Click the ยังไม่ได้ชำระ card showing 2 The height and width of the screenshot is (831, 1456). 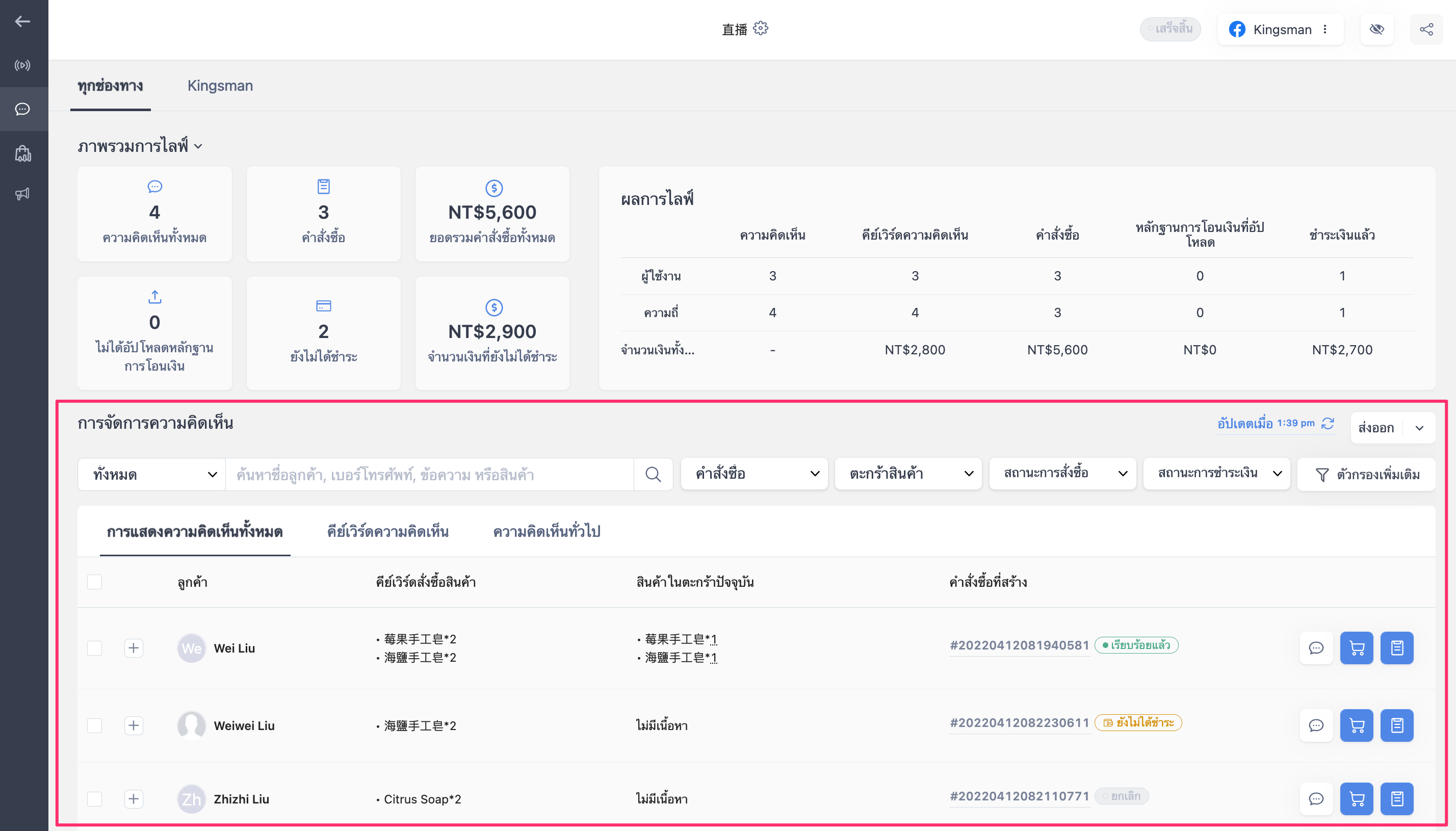(x=324, y=333)
